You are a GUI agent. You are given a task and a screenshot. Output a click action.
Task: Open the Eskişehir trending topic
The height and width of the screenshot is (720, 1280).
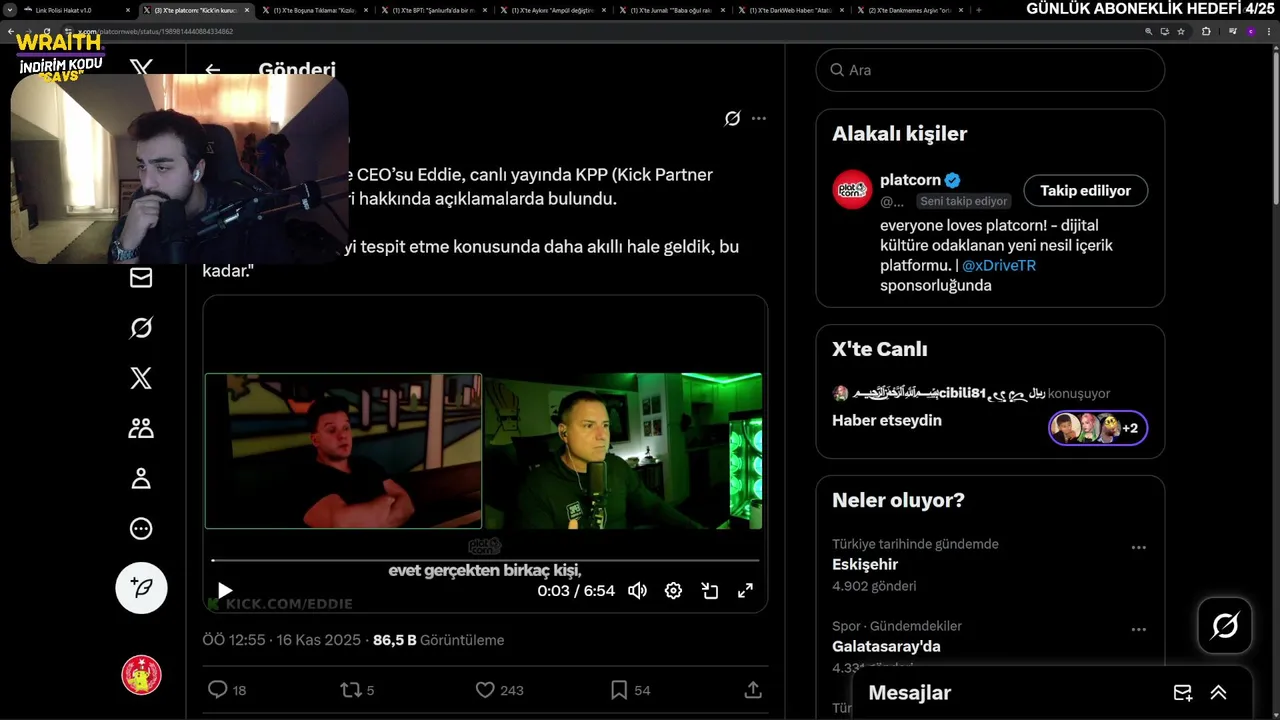(x=865, y=564)
